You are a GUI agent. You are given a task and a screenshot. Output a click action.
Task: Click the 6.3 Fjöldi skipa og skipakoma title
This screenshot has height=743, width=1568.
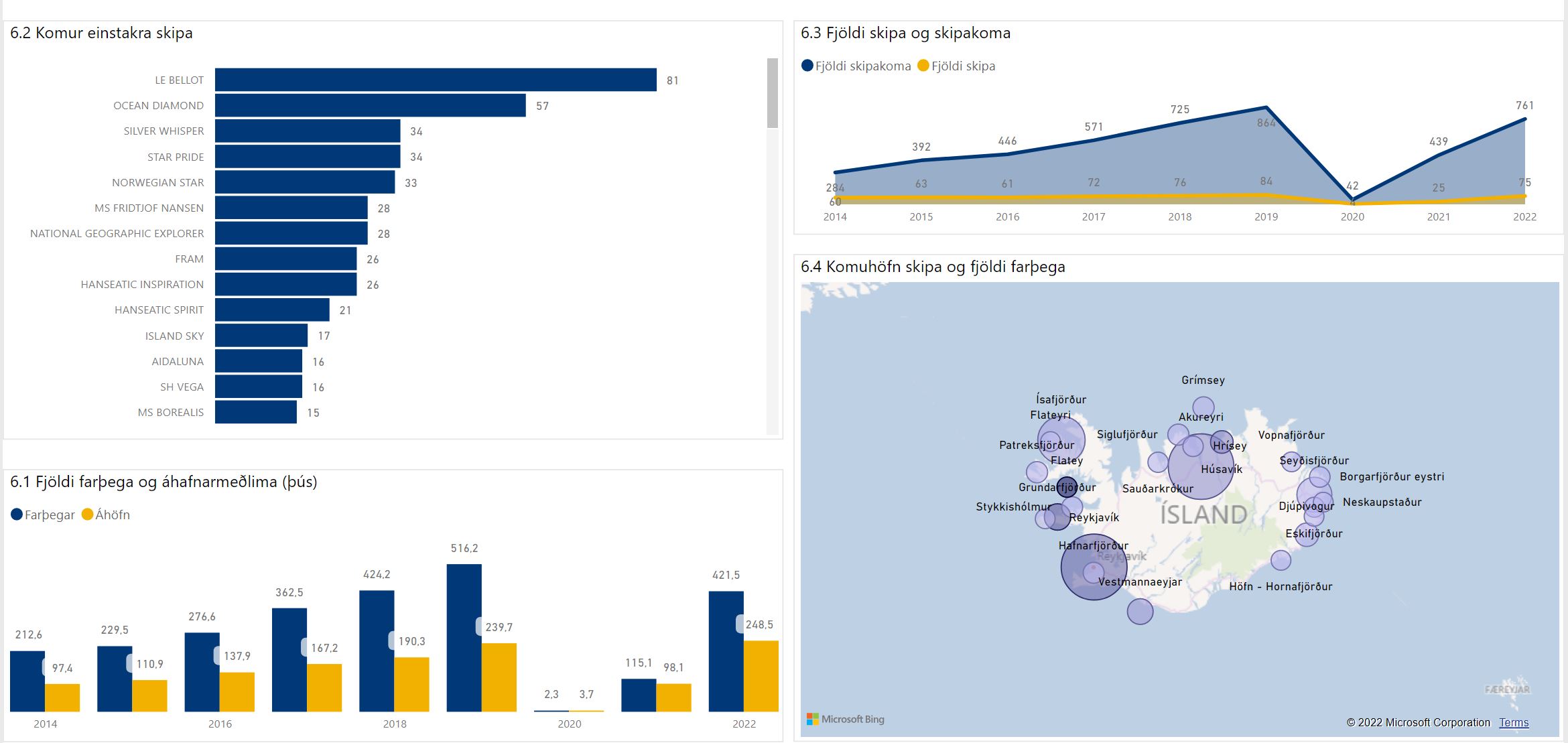pos(905,33)
